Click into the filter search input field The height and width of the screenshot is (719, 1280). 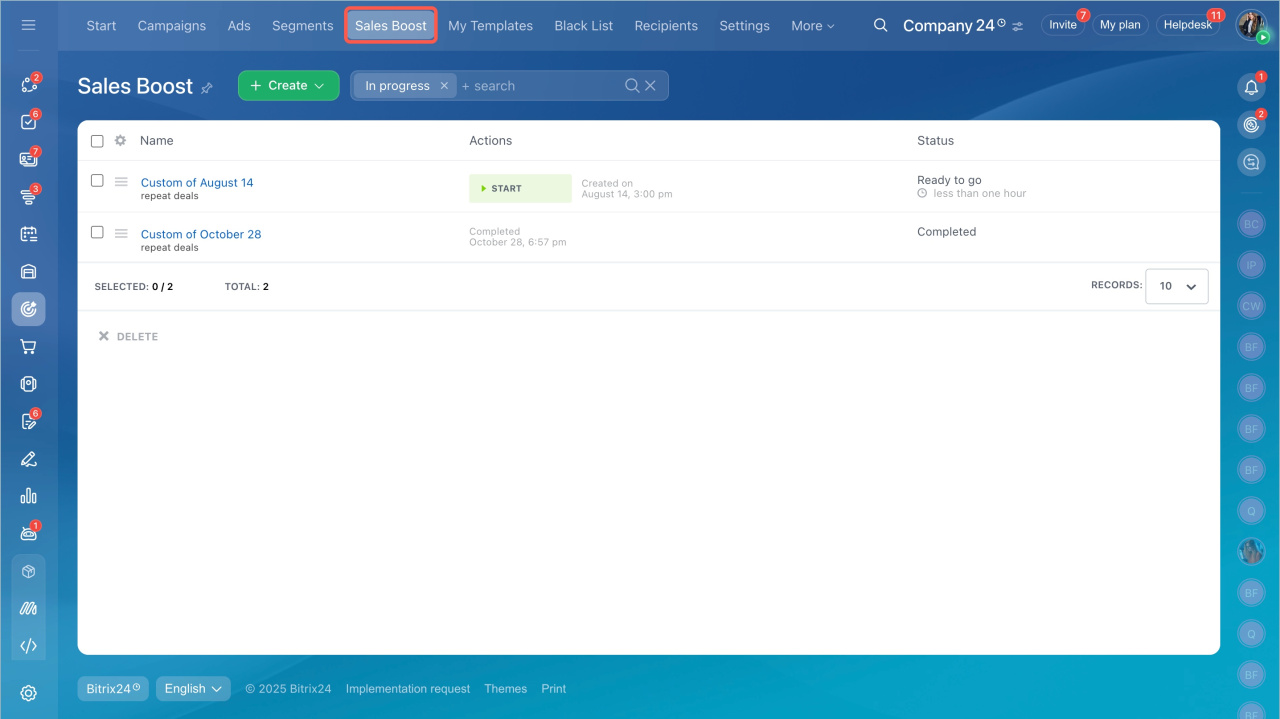pyautogui.click(x=540, y=86)
